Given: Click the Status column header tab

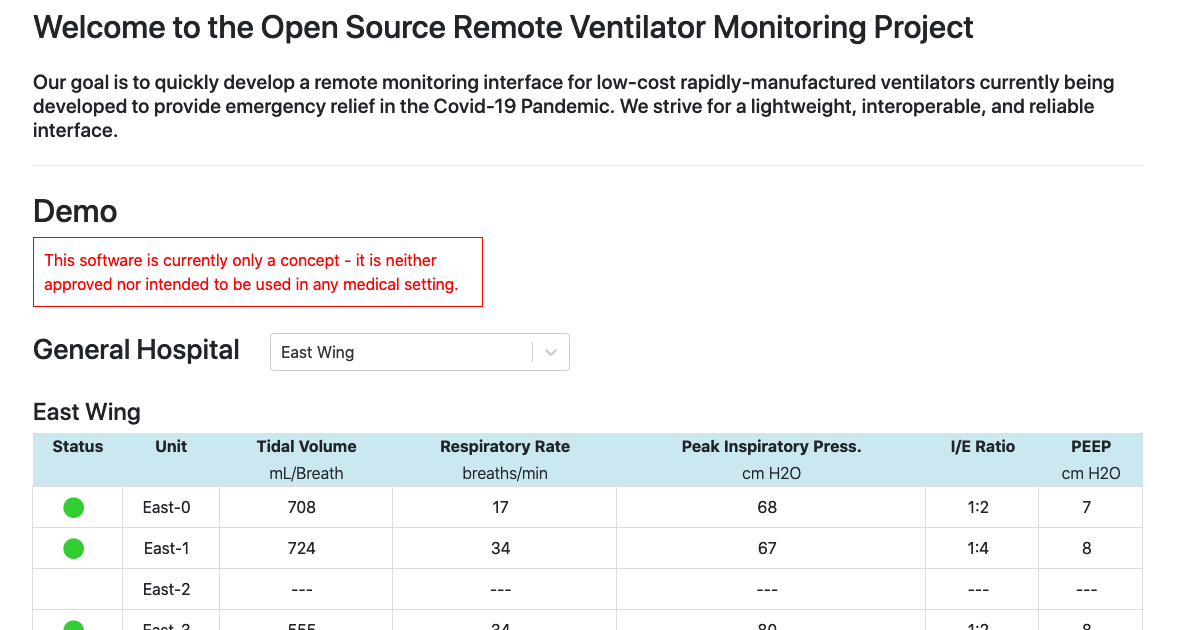Looking at the screenshot, I should click(77, 446).
